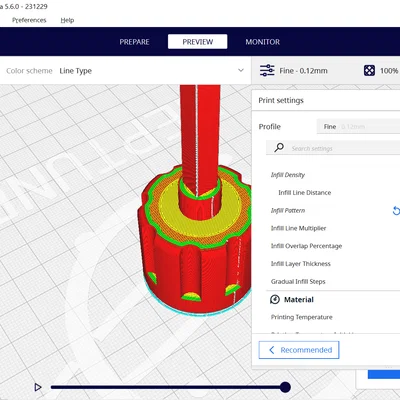Select the Infill Density setting
This screenshot has width=400, height=400.
click(288, 175)
